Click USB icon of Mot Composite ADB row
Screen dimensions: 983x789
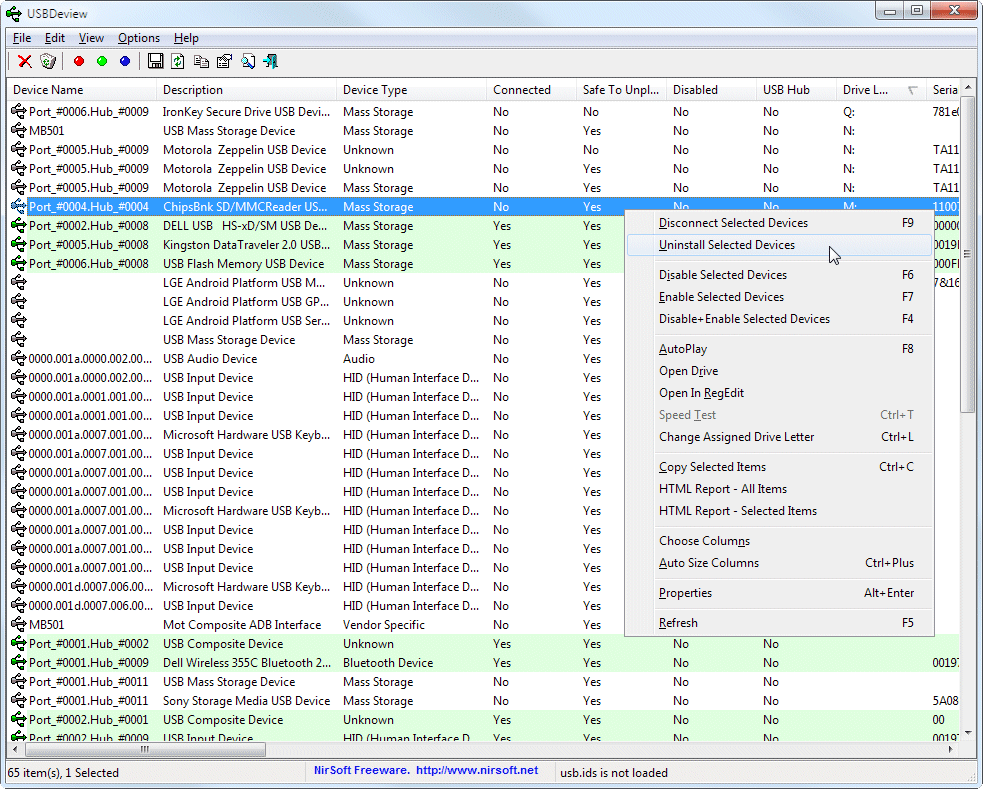click(19, 625)
